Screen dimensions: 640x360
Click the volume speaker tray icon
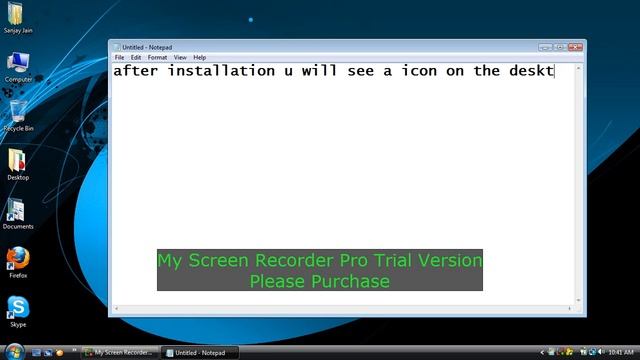pos(601,352)
